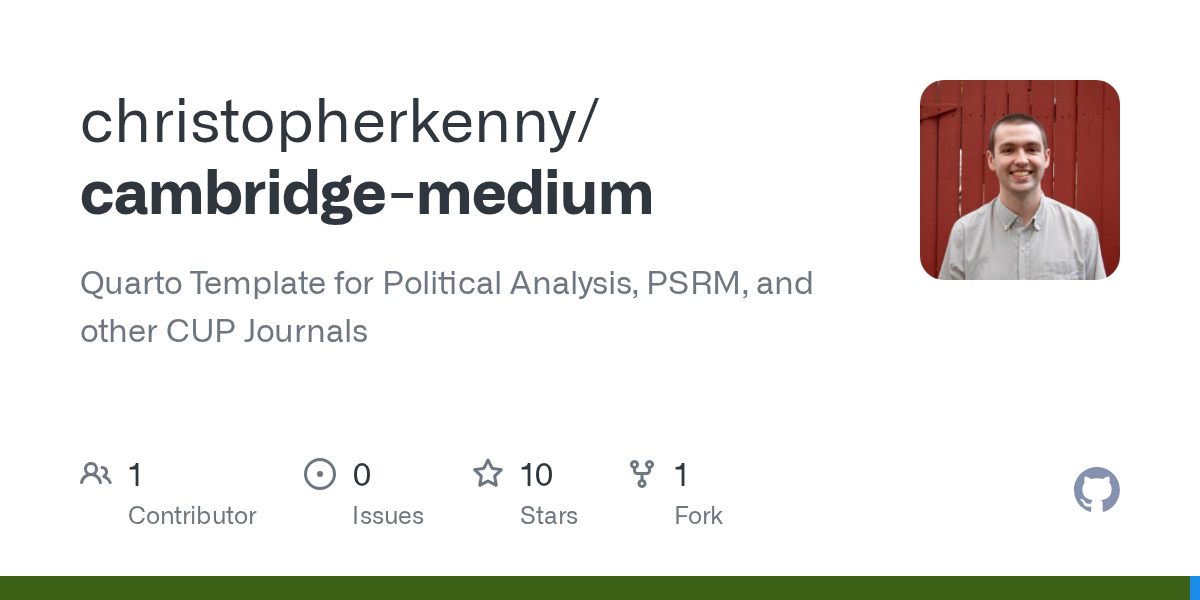
Task: Click the issues circle-dot icon
Action: (320, 474)
